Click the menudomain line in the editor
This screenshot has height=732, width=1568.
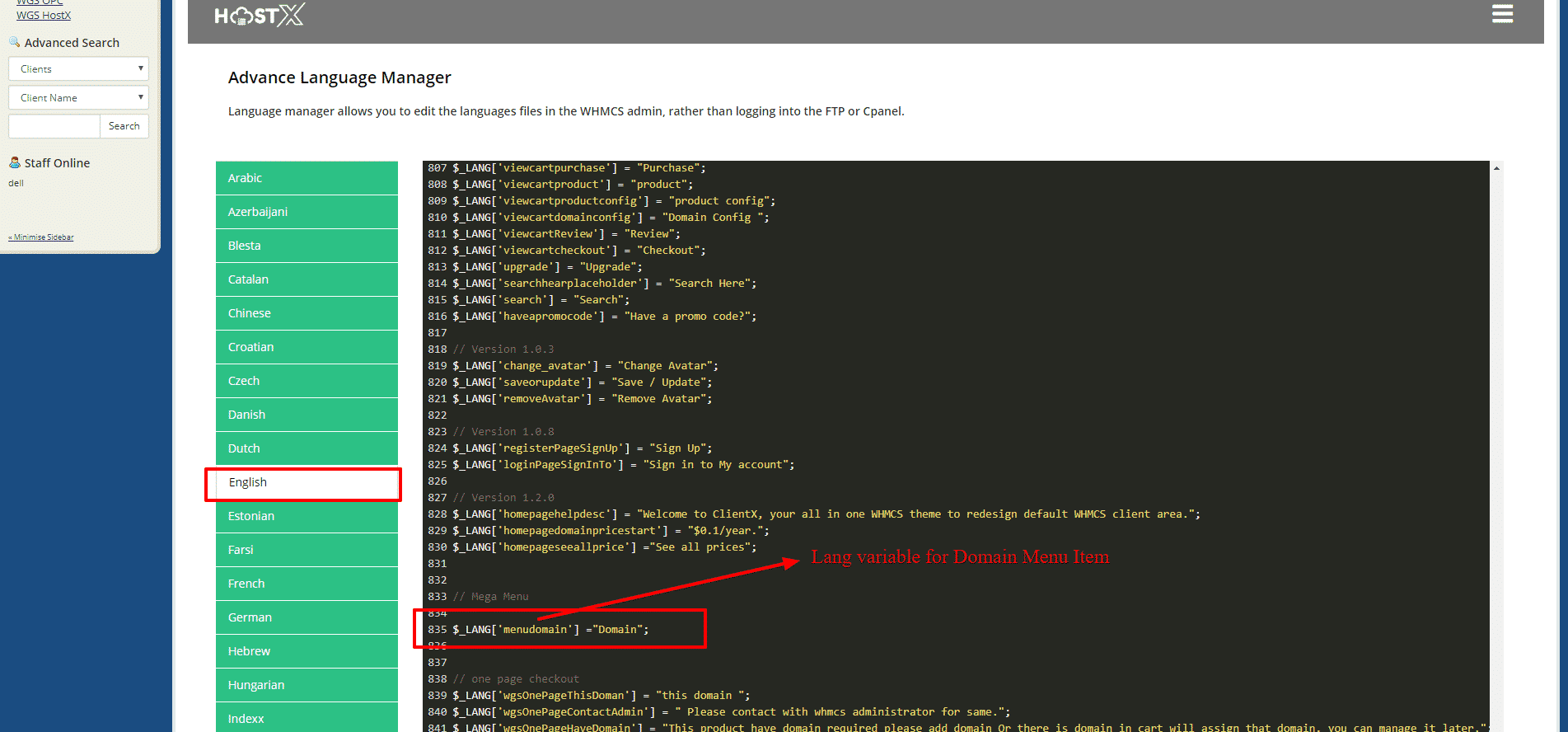pos(550,630)
